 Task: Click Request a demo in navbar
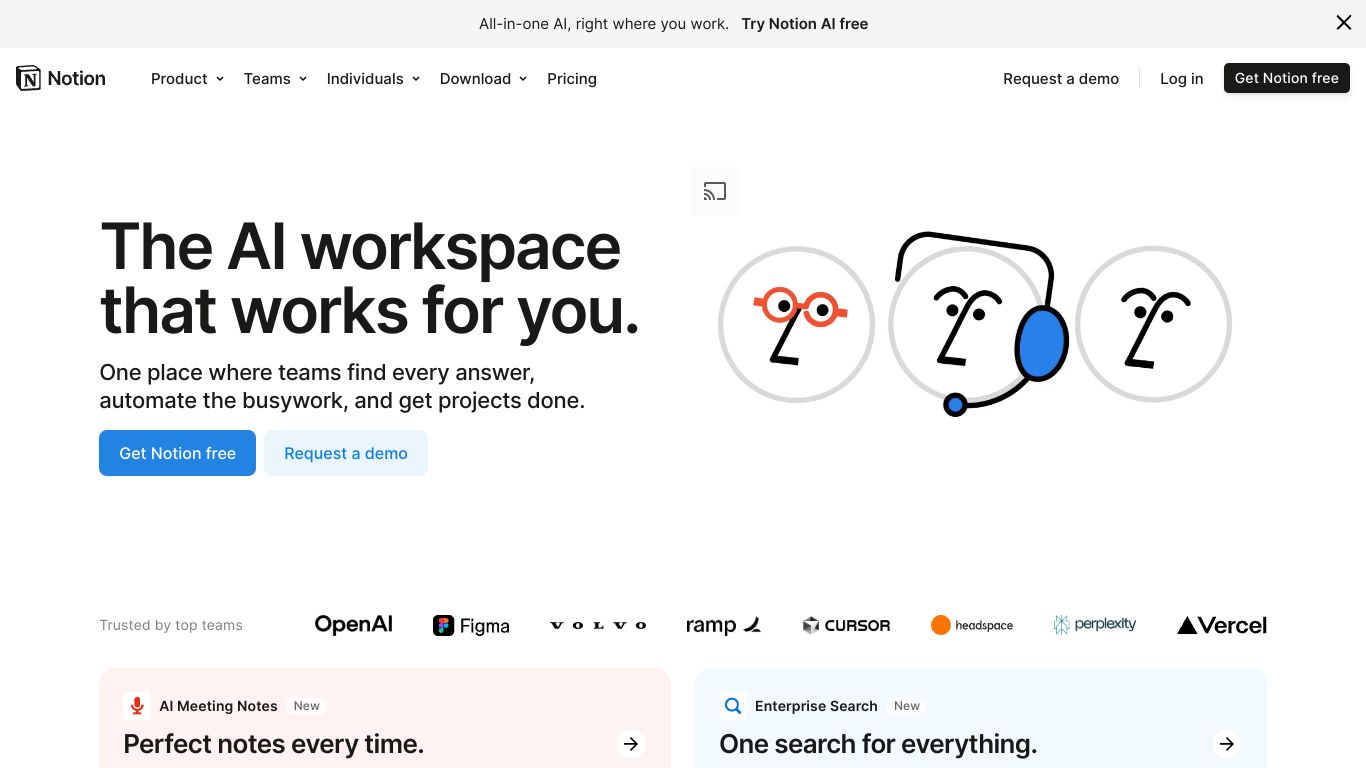(x=1061, y=79)
